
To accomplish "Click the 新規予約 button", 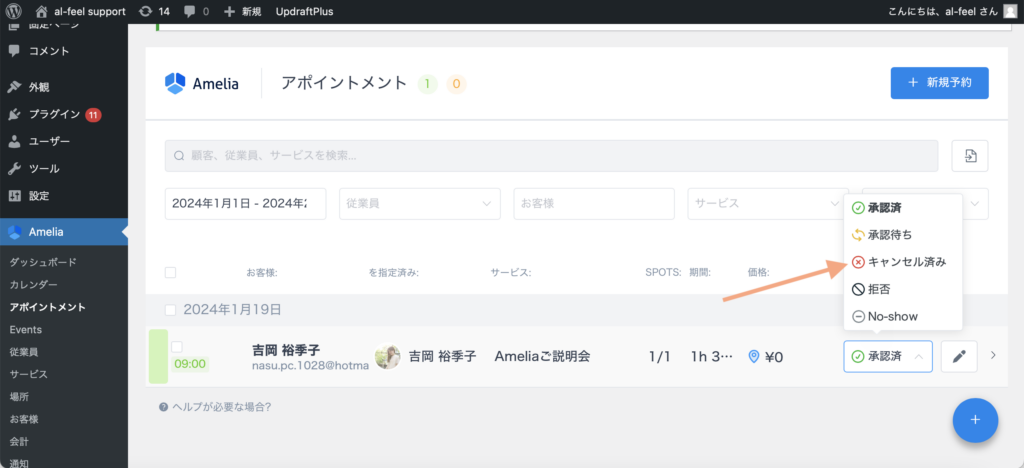I will pyautogui.click(x=939, y=83).
